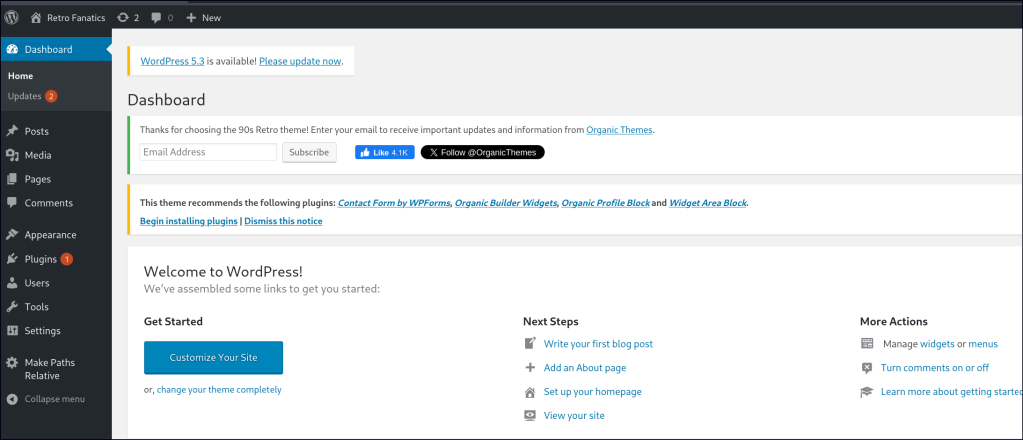Open the Users menu item

(37, 283)
